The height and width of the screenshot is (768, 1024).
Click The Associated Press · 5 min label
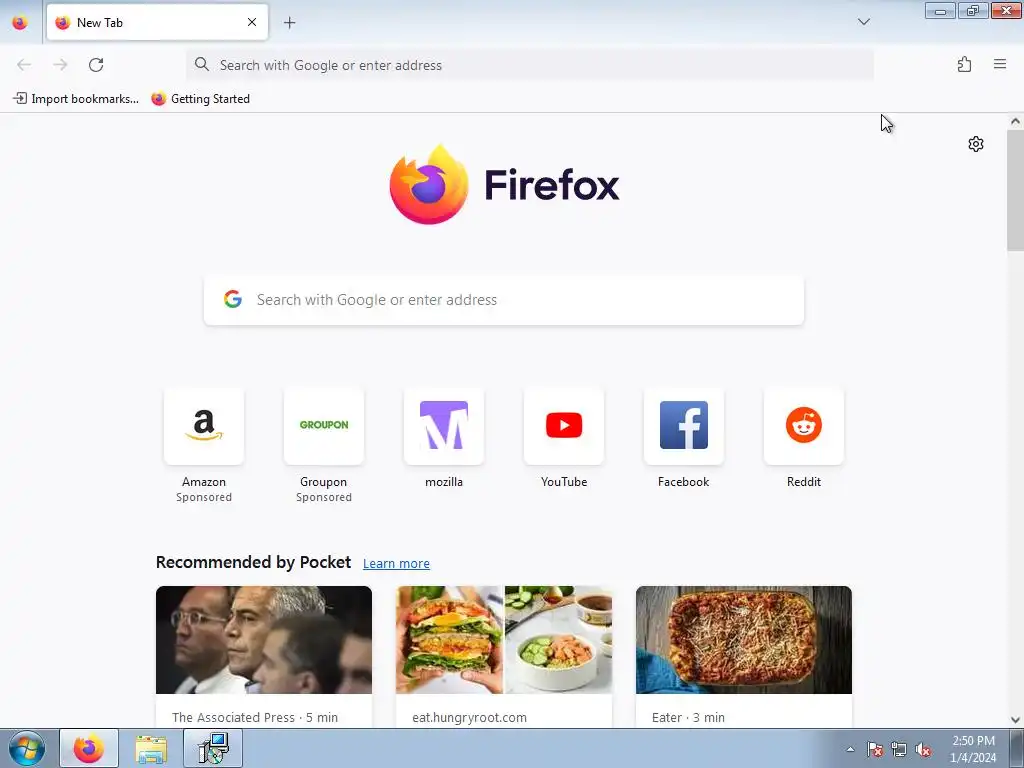coord(255,717)
